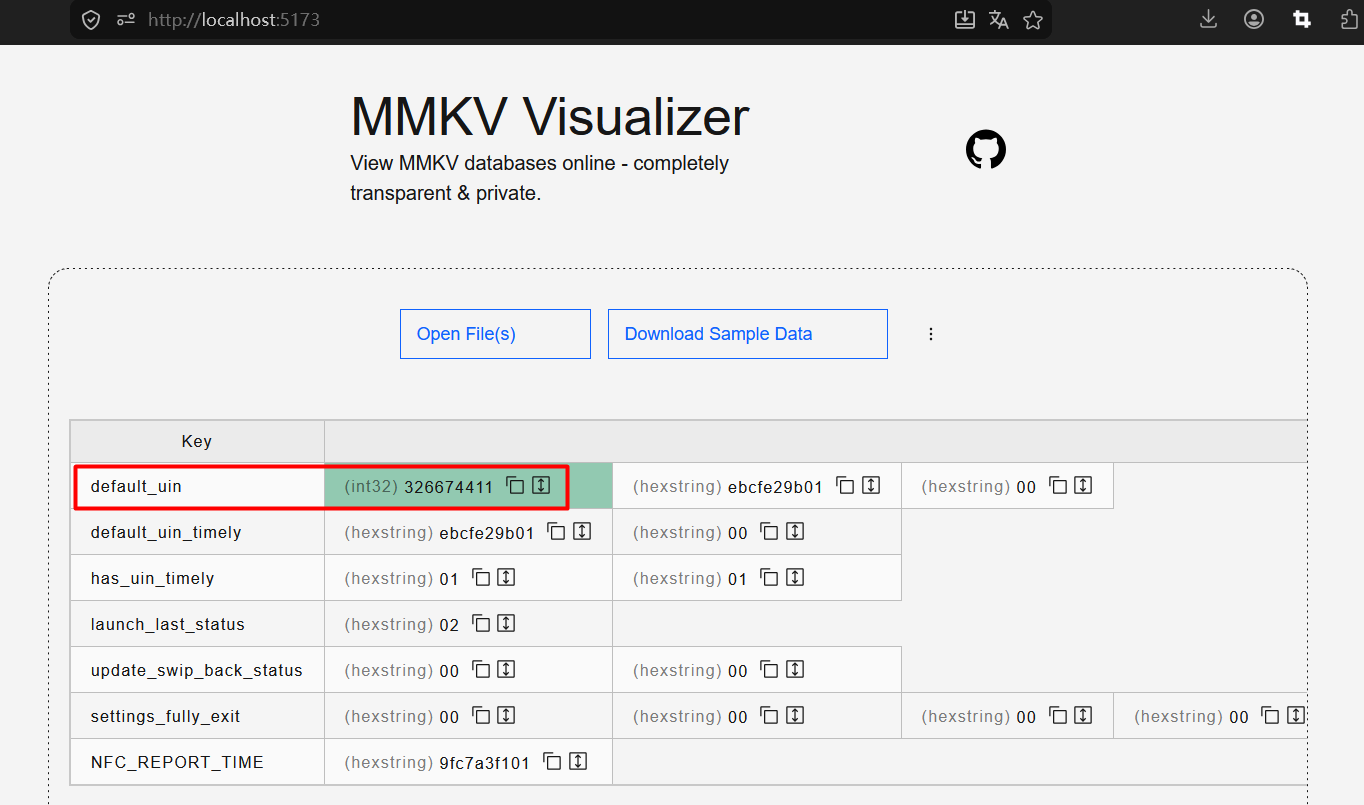
Task: Open the browser downloads panel
Action: pos(1208,19)
